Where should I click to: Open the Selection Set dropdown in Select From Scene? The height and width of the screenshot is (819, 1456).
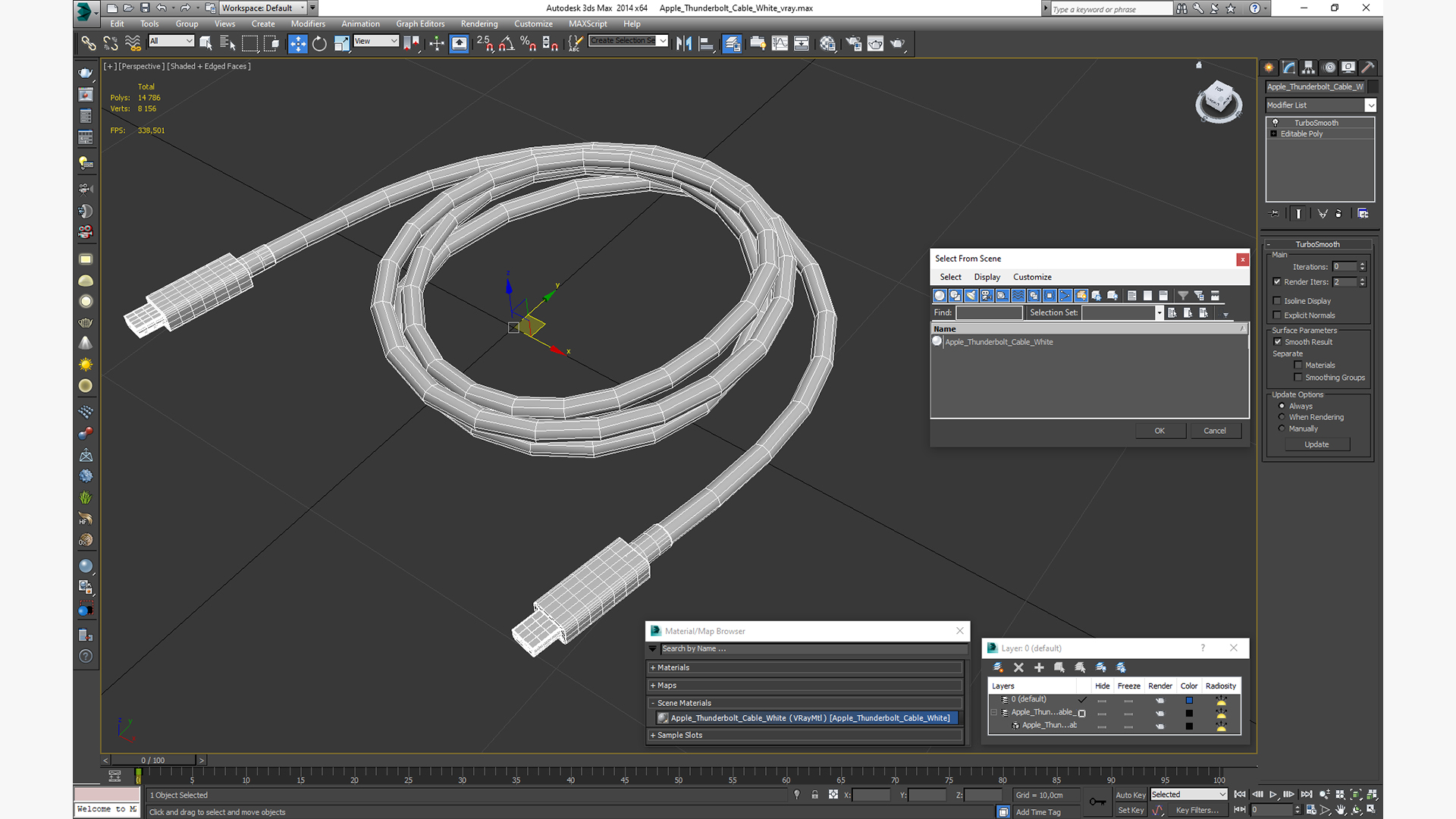pos(1159,312)
